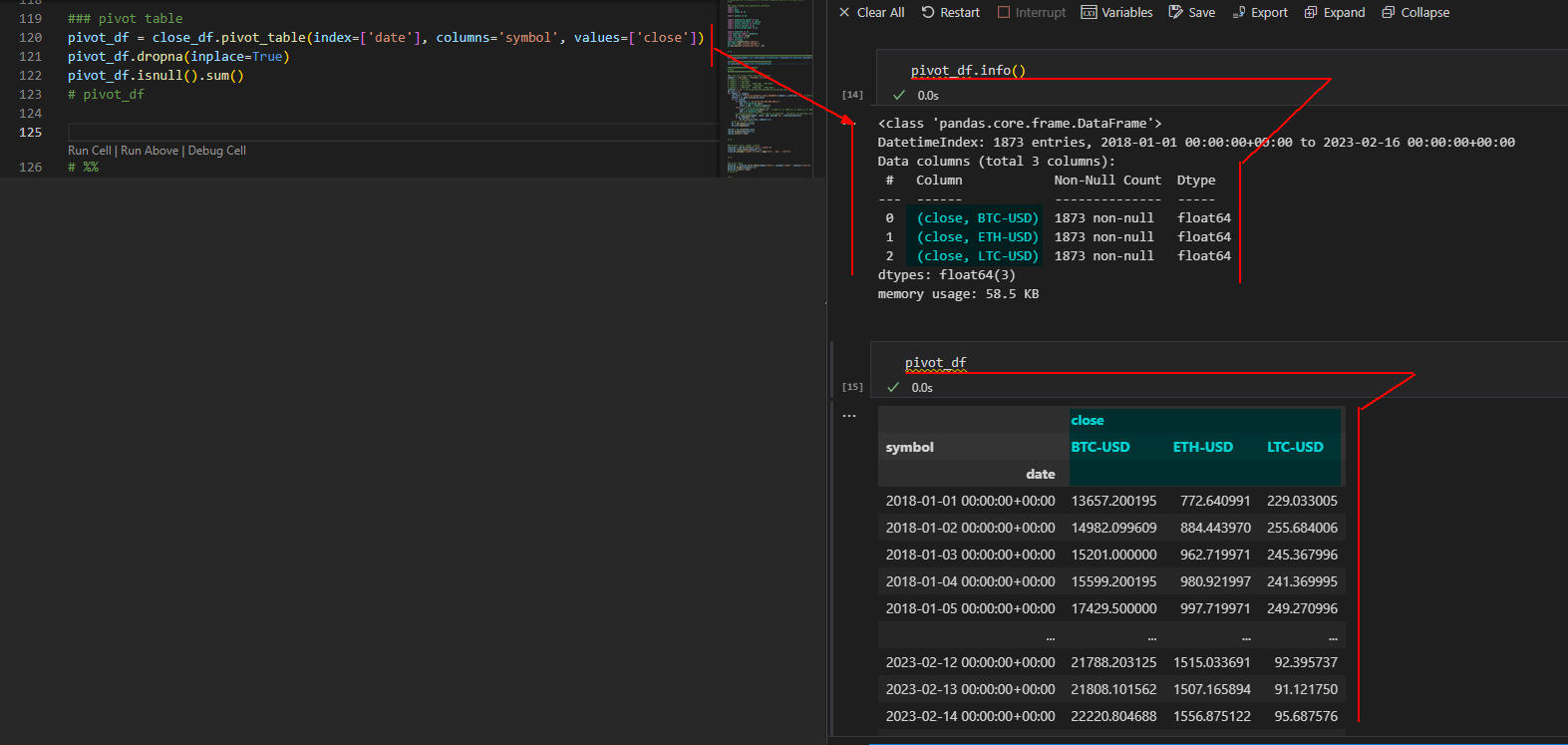Click the Interrupt kernel button
This screenshot has width=1568, height=745.
coord(1031,12)
